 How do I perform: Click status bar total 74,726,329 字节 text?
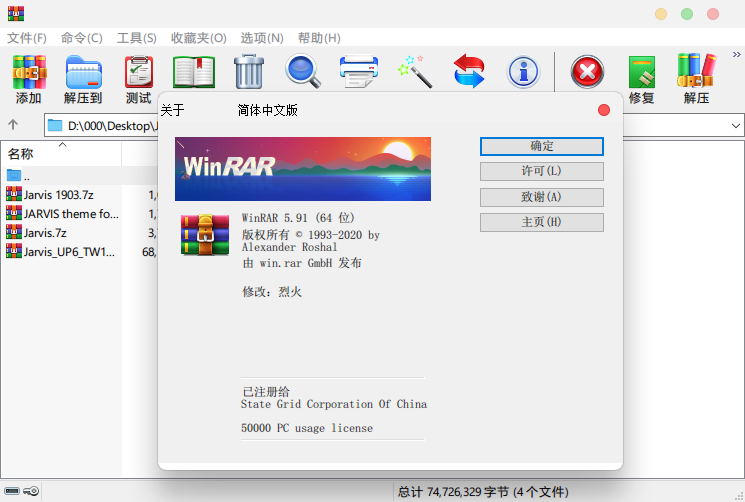(x=483, y=492)
